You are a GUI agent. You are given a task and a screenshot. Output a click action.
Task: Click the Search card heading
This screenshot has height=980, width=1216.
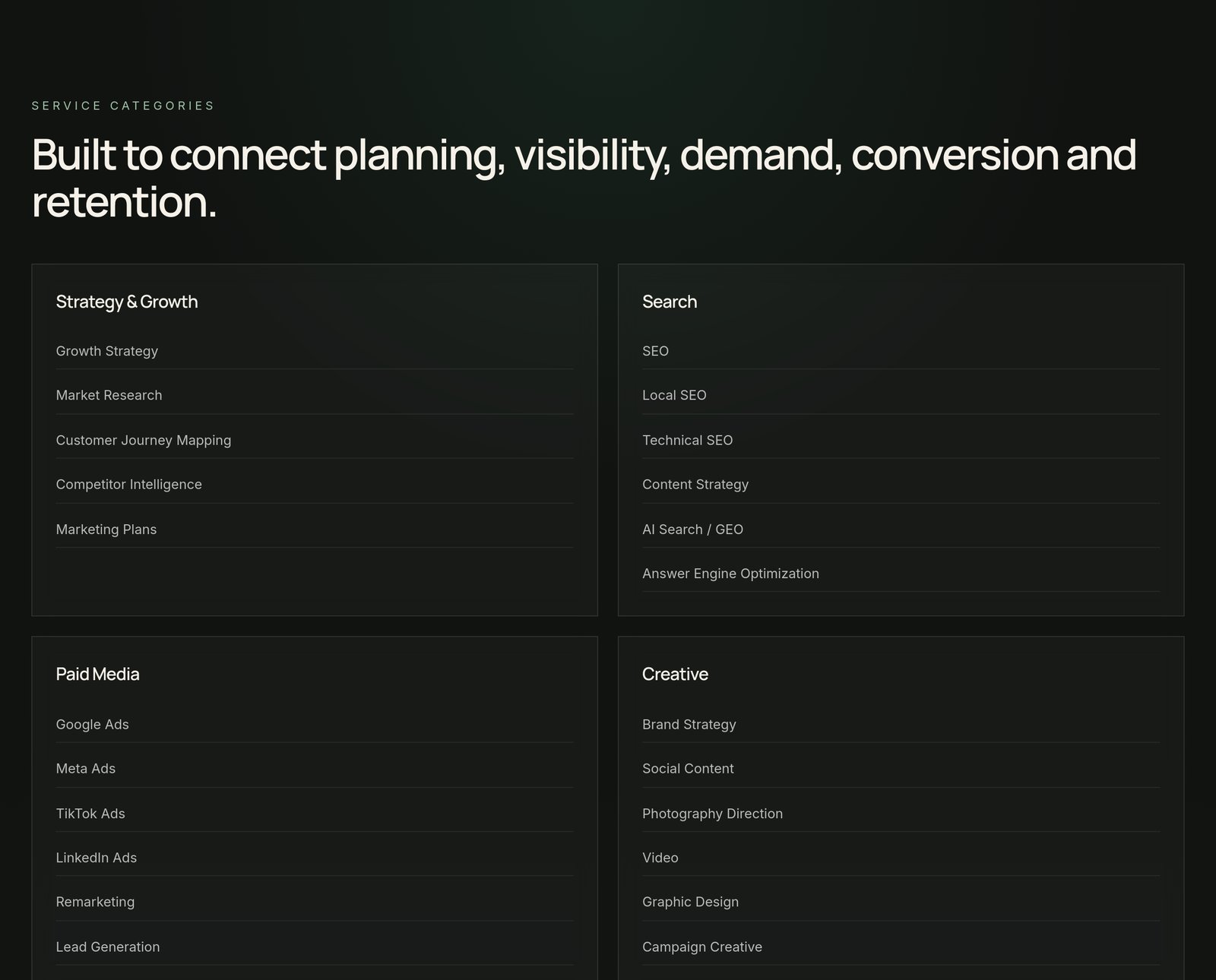(670, 302)
